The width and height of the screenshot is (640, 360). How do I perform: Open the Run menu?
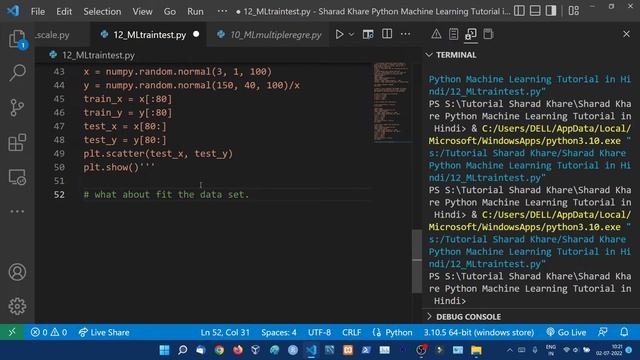click(195, 11)
